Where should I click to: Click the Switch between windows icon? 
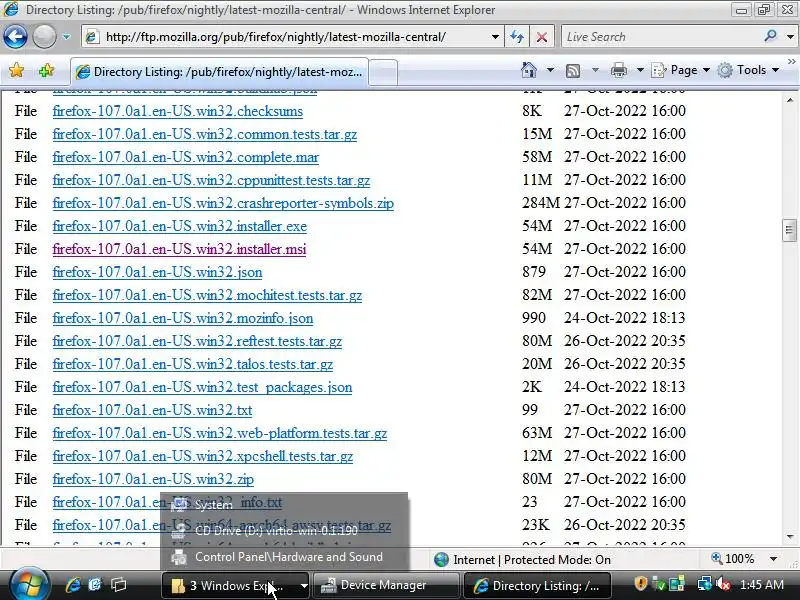tap(118, 585)
